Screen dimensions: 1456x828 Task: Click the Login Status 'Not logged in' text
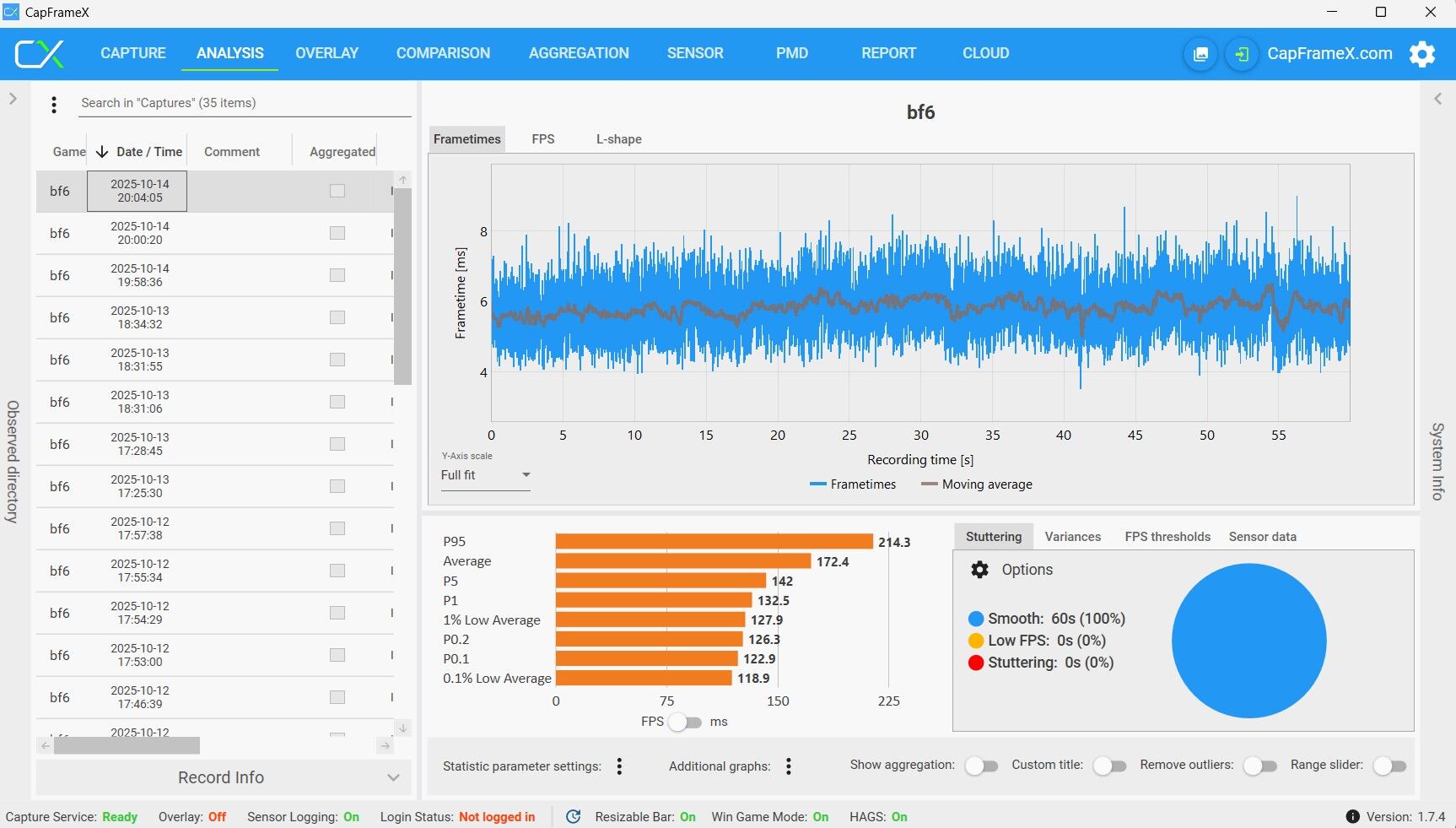pos(497,817)
